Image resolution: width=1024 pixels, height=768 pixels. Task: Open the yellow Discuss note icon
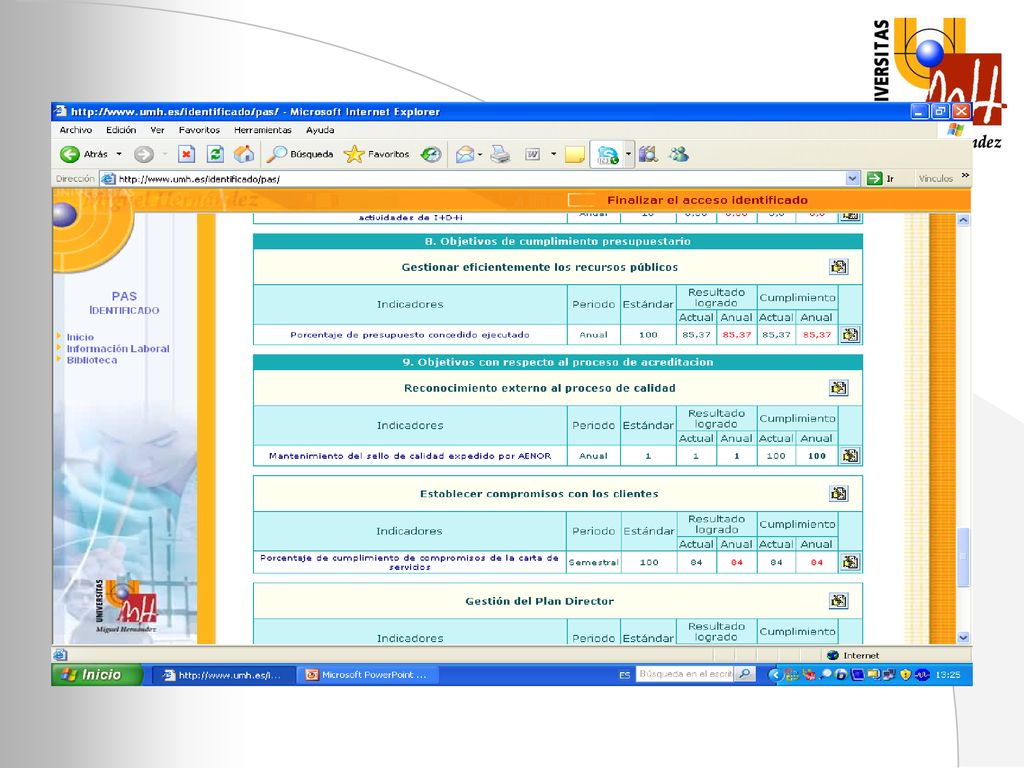tap(575, 155)
